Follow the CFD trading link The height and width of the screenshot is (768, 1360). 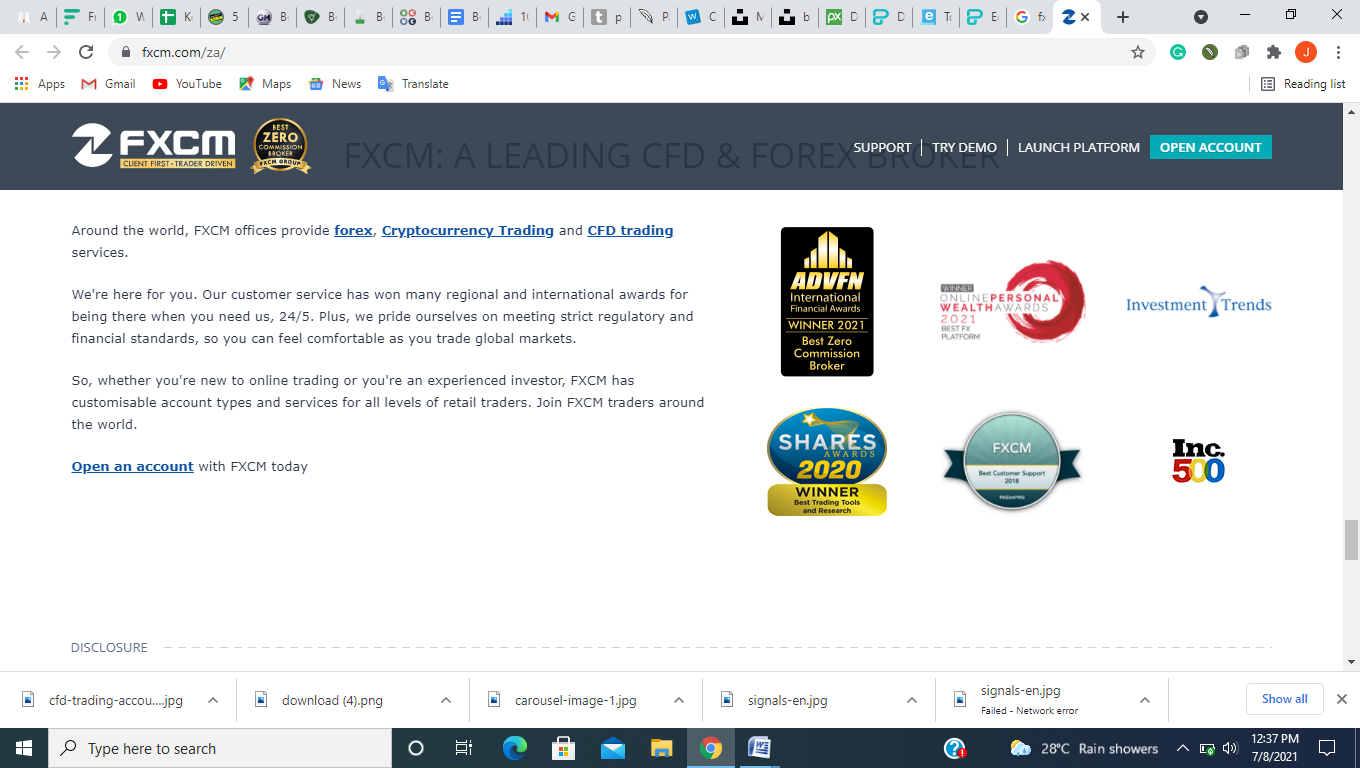coord(630,231)
